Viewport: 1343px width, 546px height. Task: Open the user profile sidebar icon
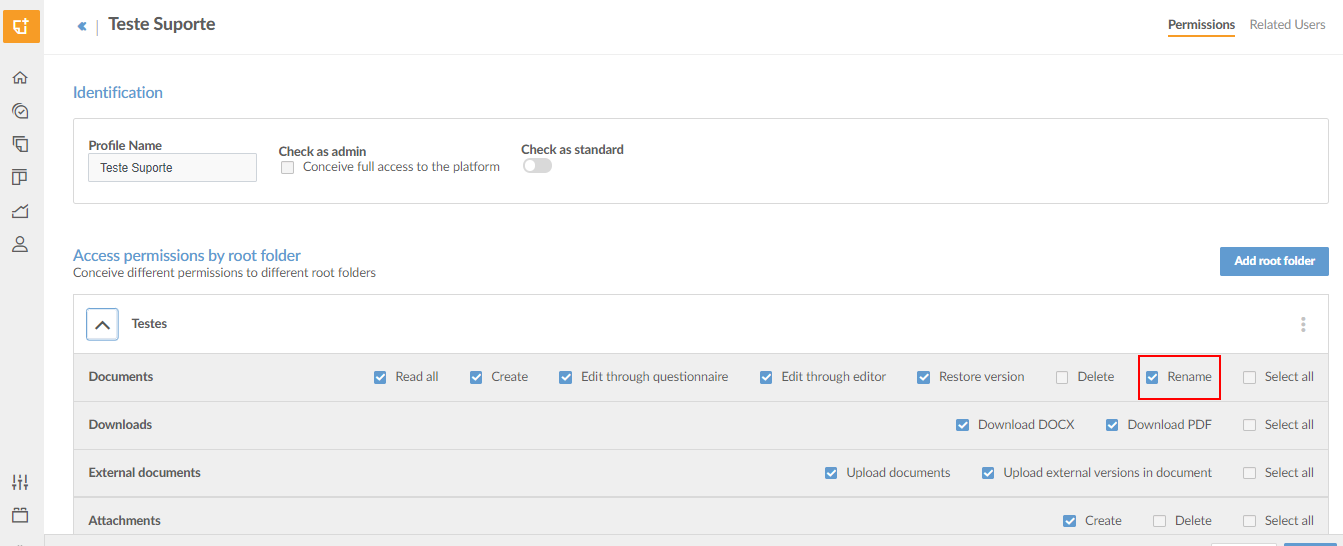(x=20, y=244)
